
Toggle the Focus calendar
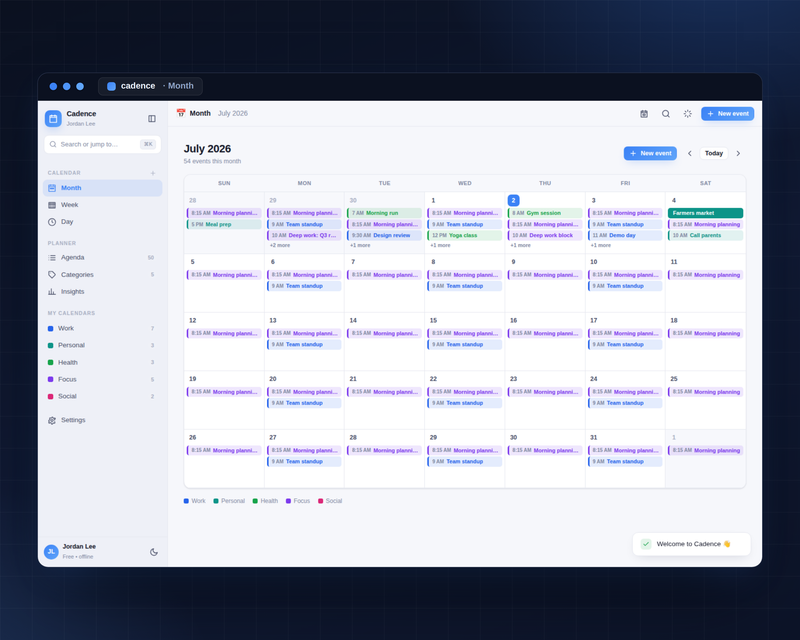tap(103, 379)
